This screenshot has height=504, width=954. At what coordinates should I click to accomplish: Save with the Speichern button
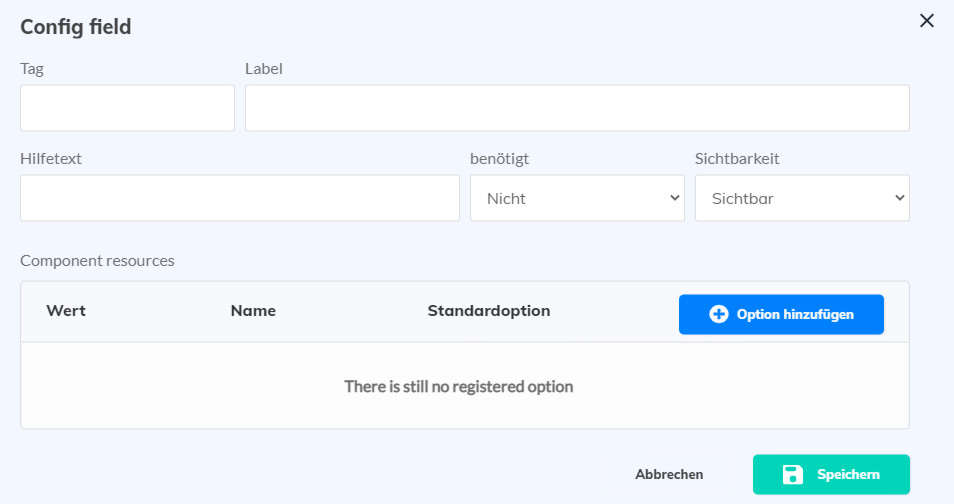click(831, 474)
